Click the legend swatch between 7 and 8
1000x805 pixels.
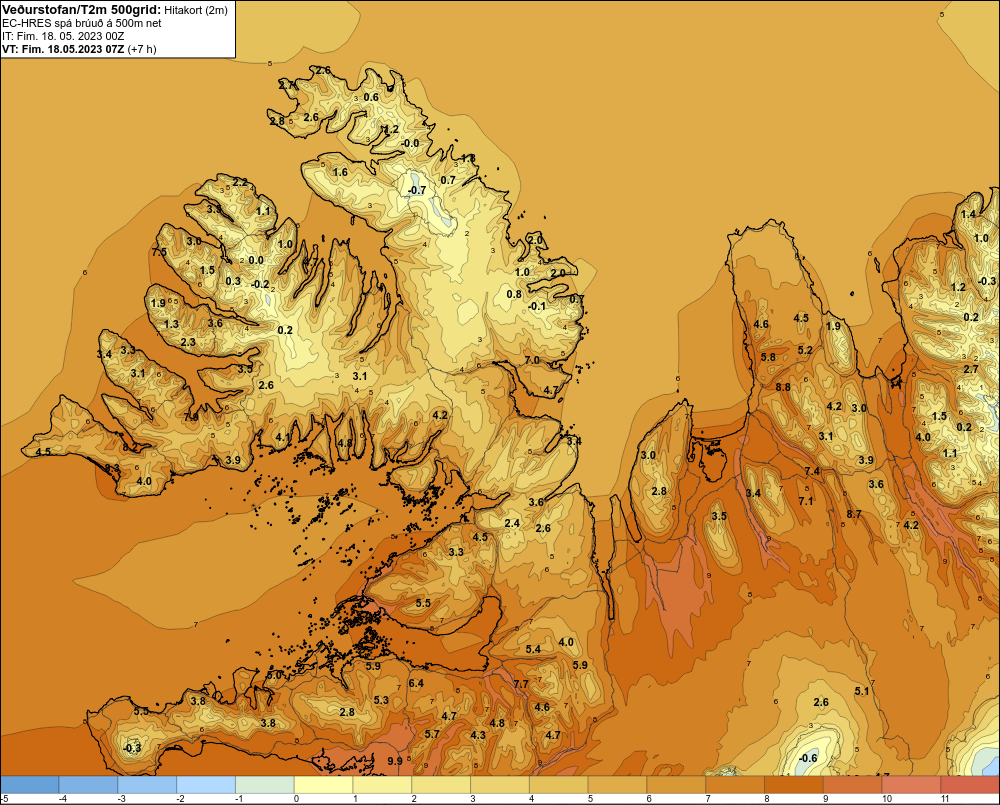click(735, 784)
